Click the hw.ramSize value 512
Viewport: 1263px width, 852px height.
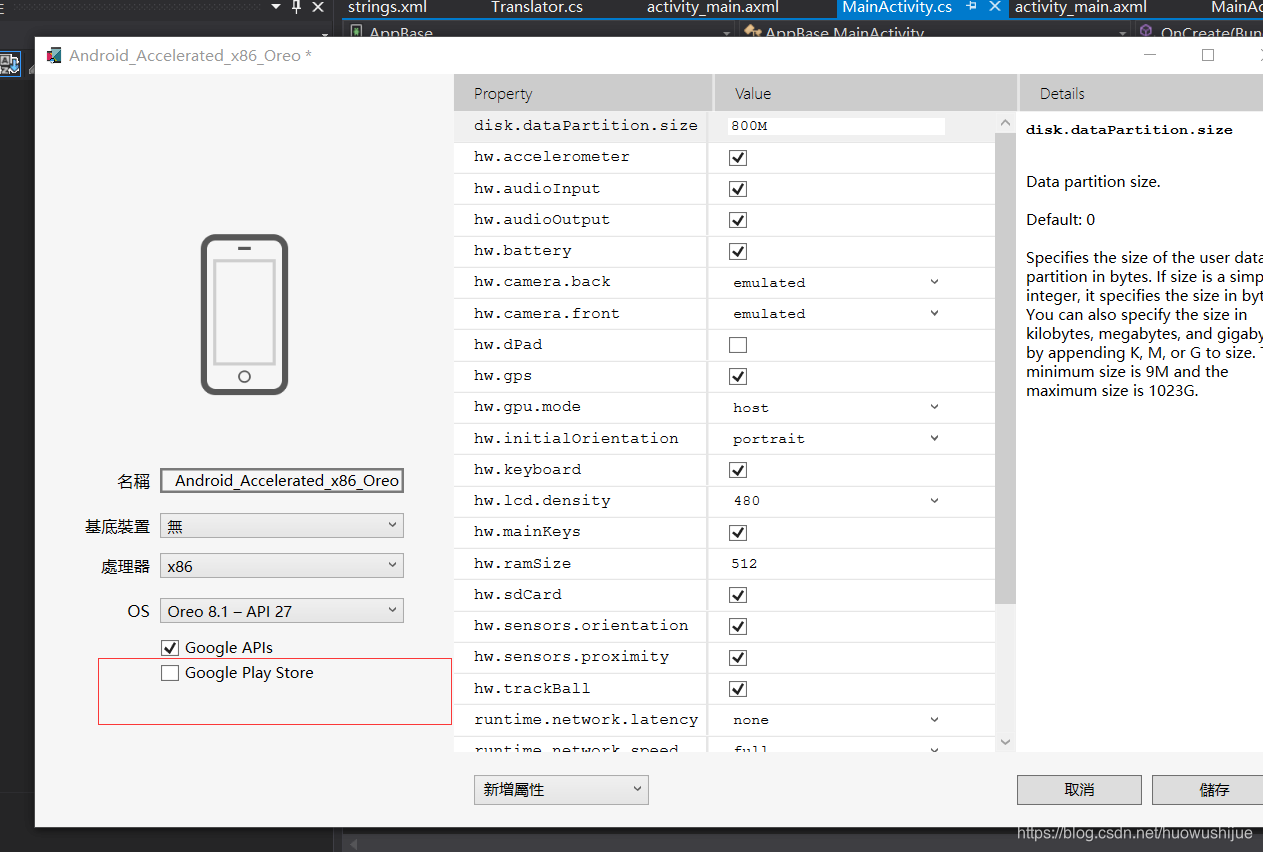coord(744,563)
